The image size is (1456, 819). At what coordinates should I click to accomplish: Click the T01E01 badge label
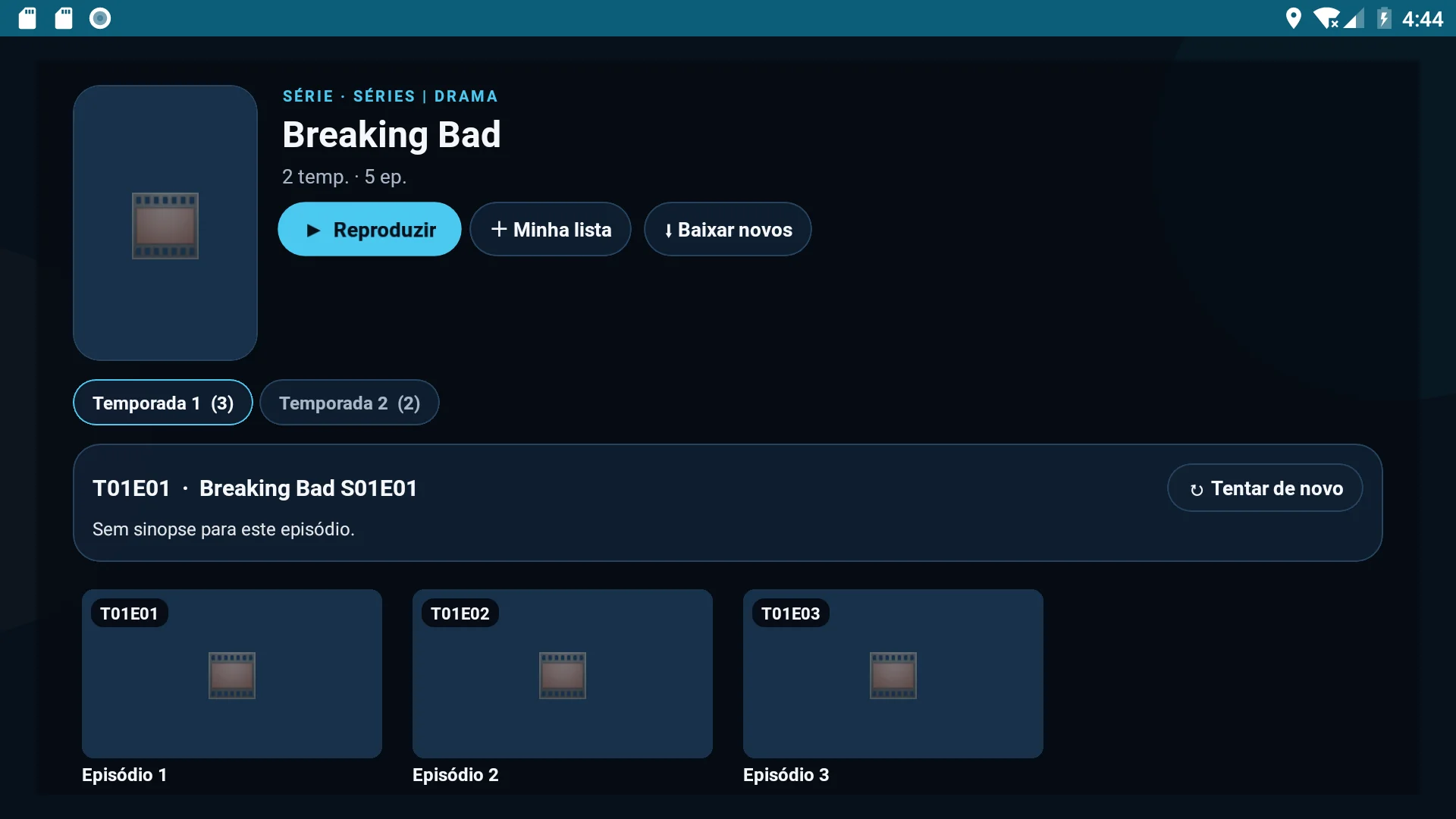pyautogui.click(x=129, y=613)
